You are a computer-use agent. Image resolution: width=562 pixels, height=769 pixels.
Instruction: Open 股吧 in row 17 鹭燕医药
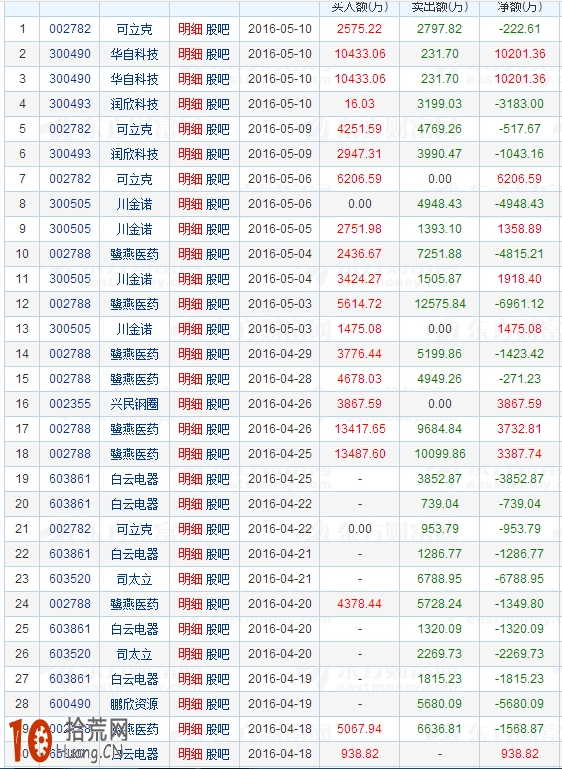click(x=217, y=429)
